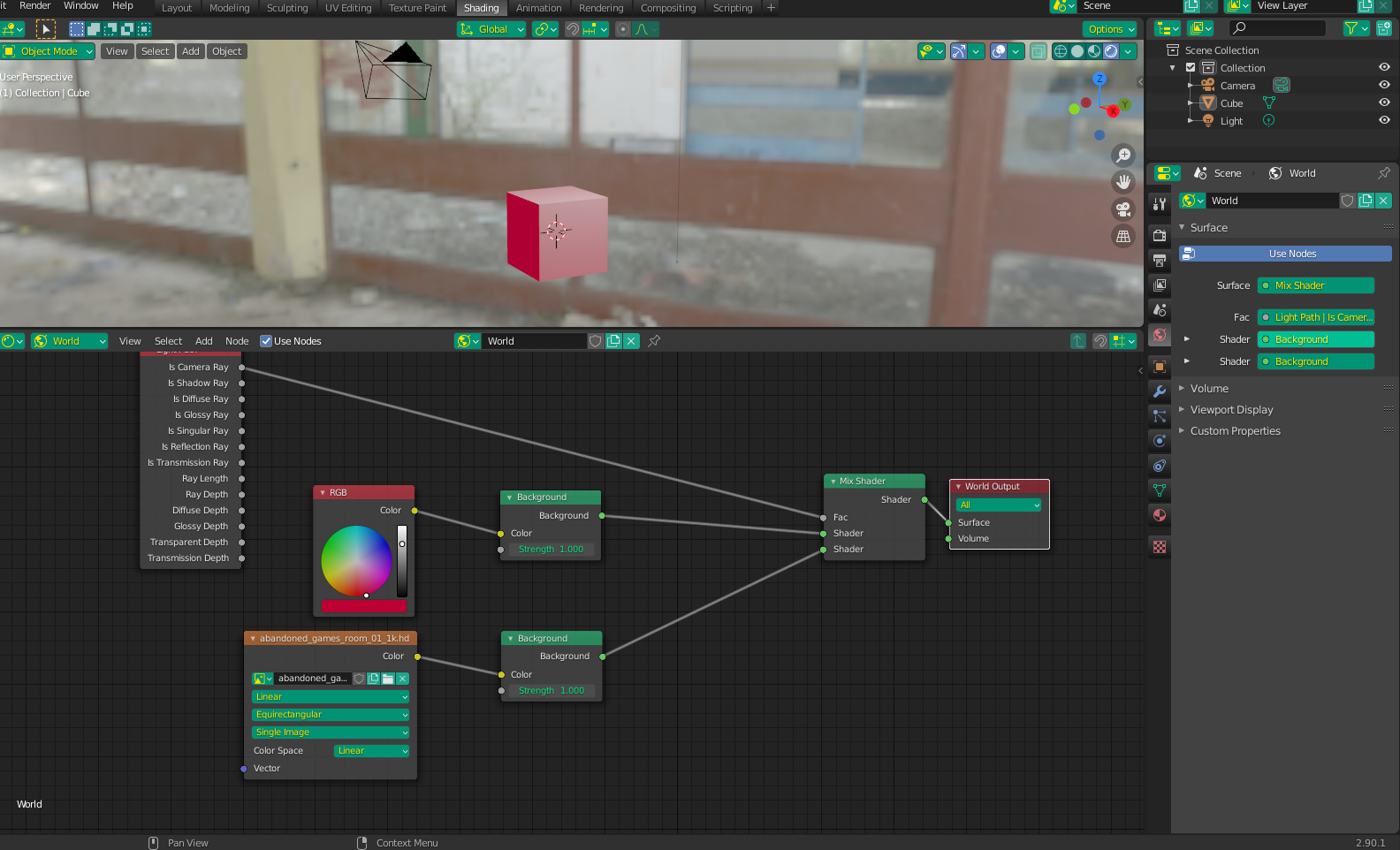Open the Render menu
This screenshot has height=850, width=1400.
[x=35, y=5]
